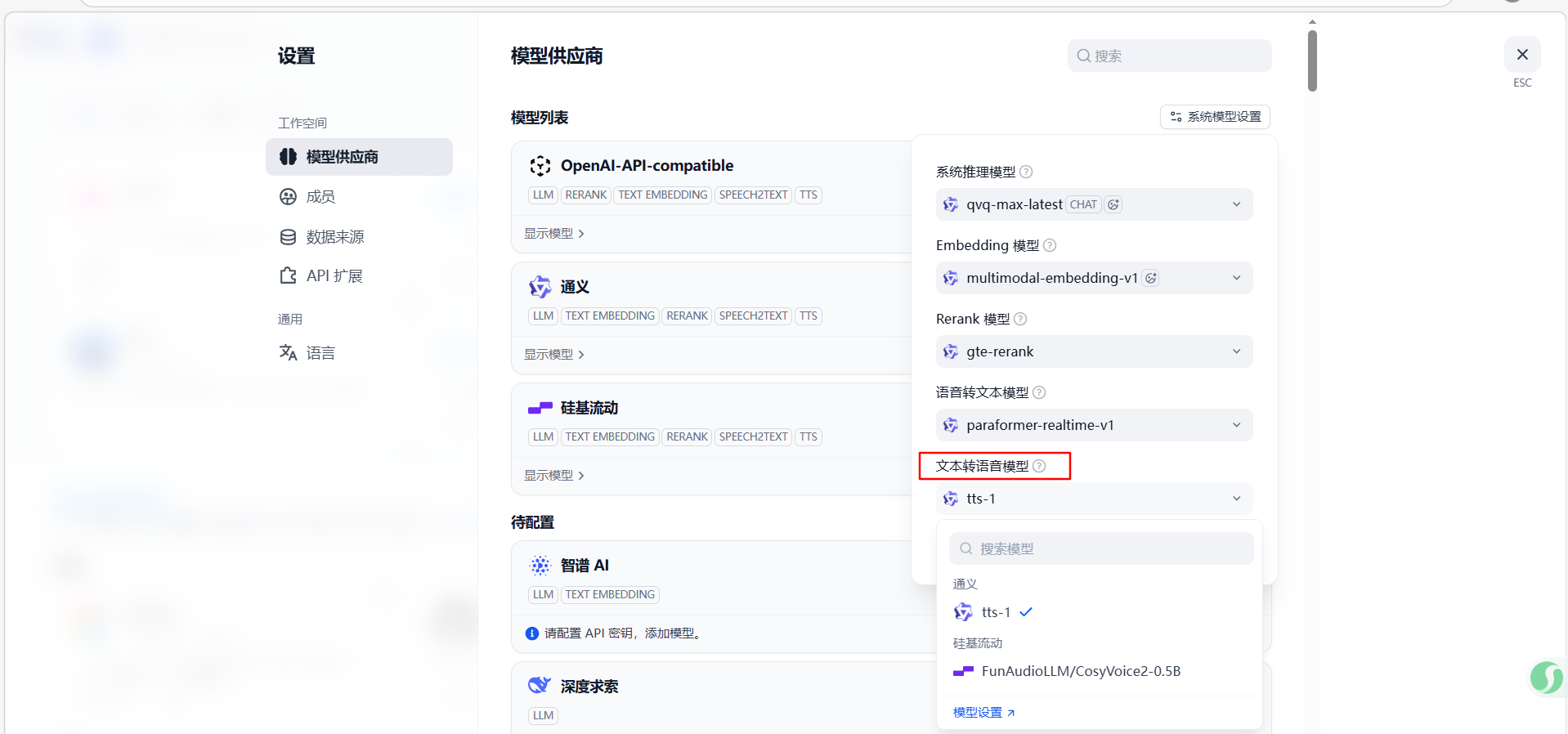Click in the 搜索 search field
1568x734 pixels.
click(1169, 56)
